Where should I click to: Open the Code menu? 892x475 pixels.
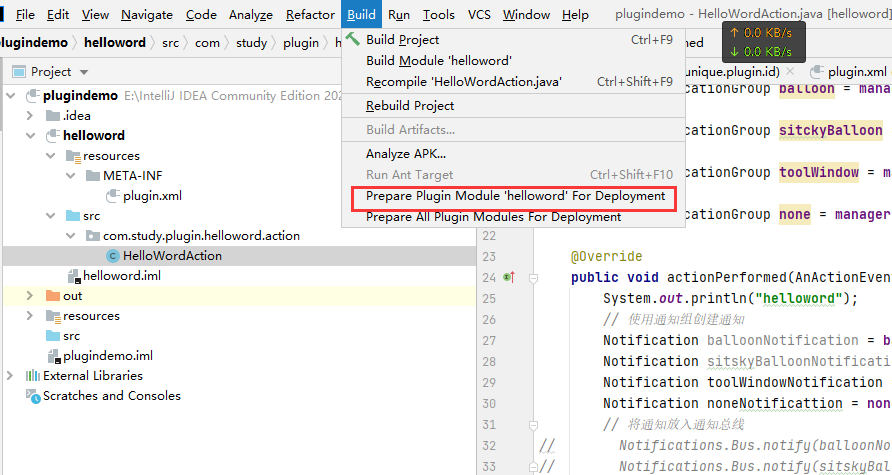(x=201, y=14)
